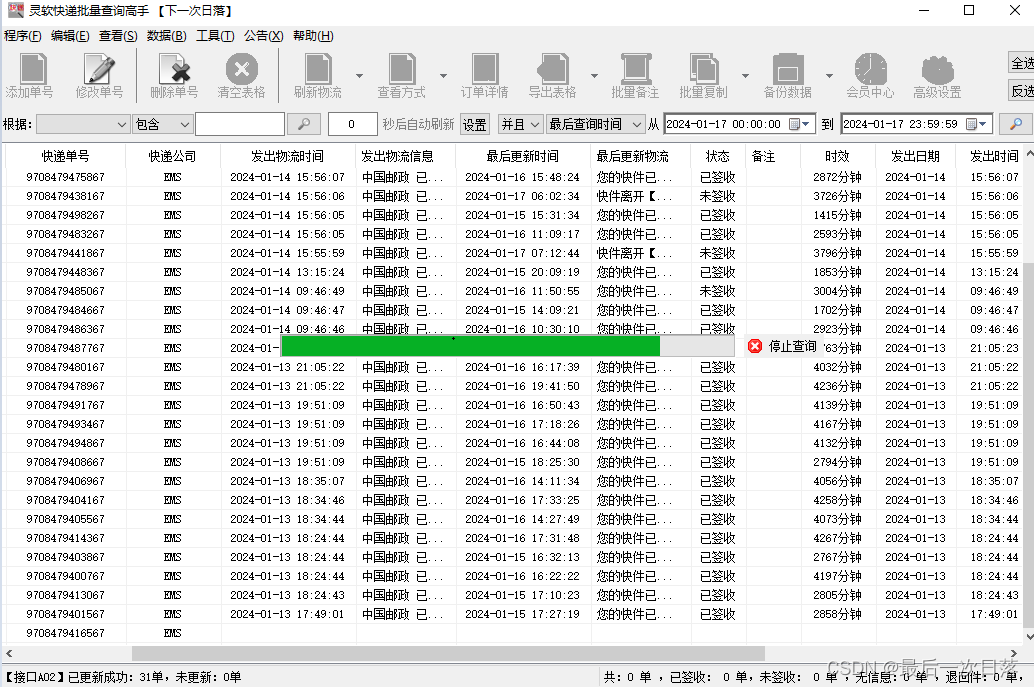
Task: Open the 并且 logic dropdown
Action: 520,124
